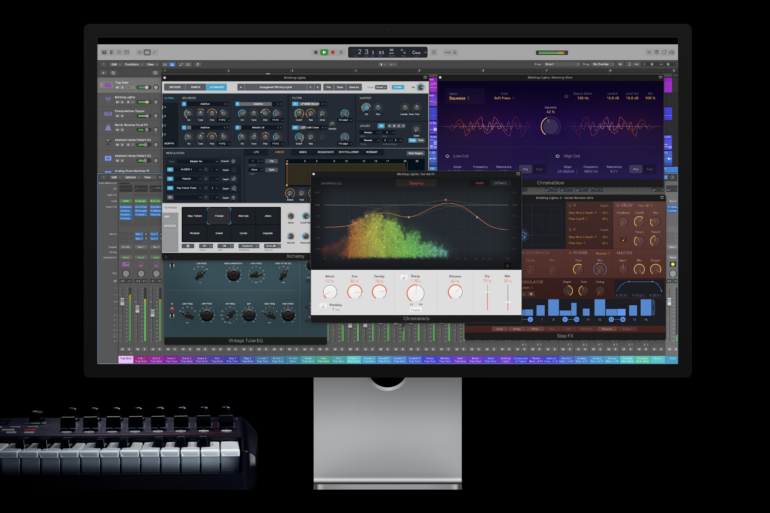
Task: Select the Blinking Lights track icon
Action: pyautogui.click(x=108, y=99)
